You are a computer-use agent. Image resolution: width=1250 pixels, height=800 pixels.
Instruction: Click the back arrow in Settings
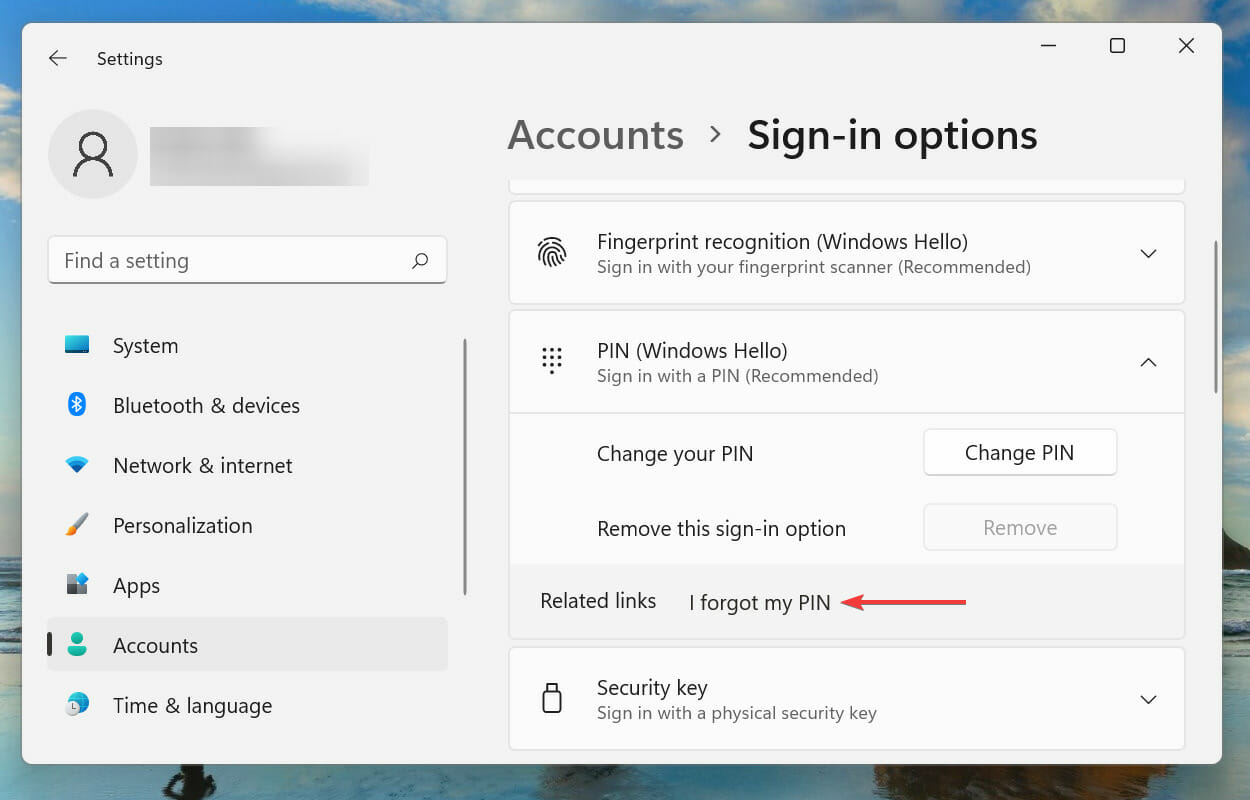58,59
